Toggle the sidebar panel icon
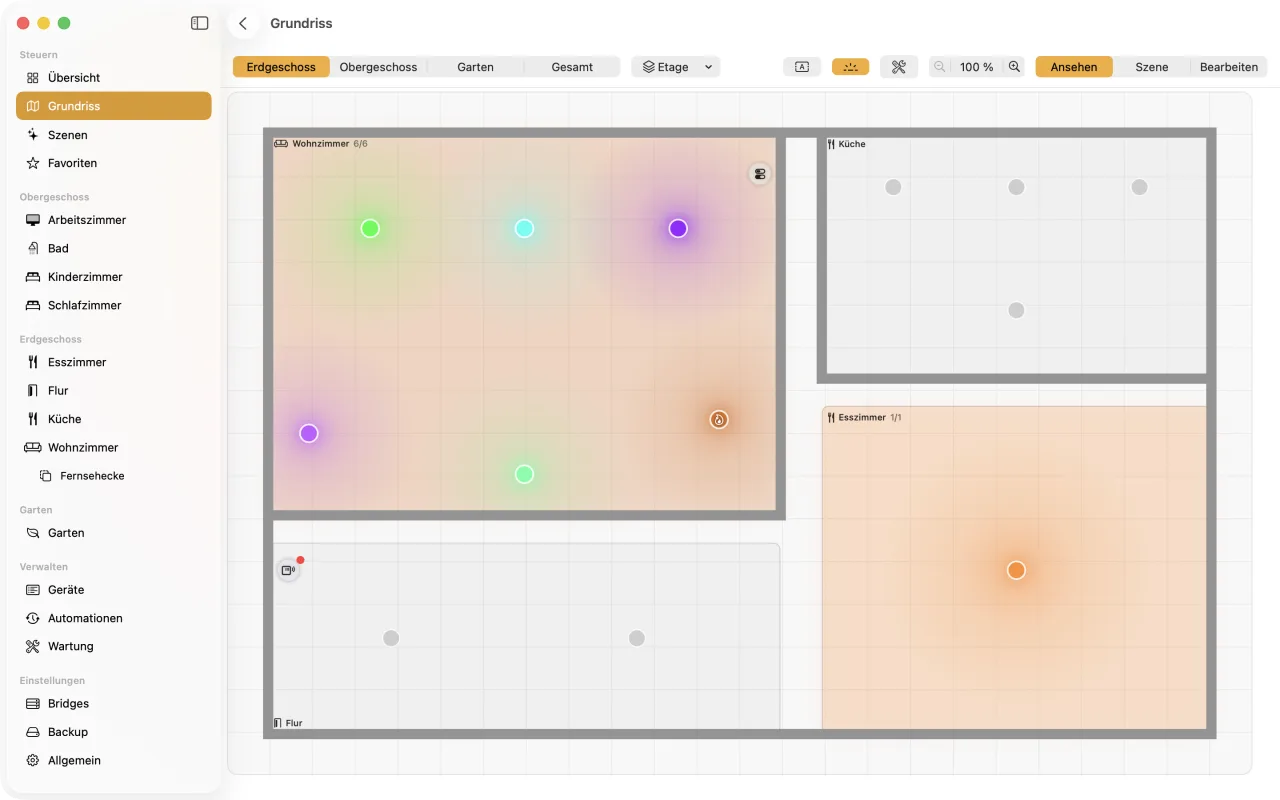This screenshot has height=800, width=1280. click(x=200, y=23)
